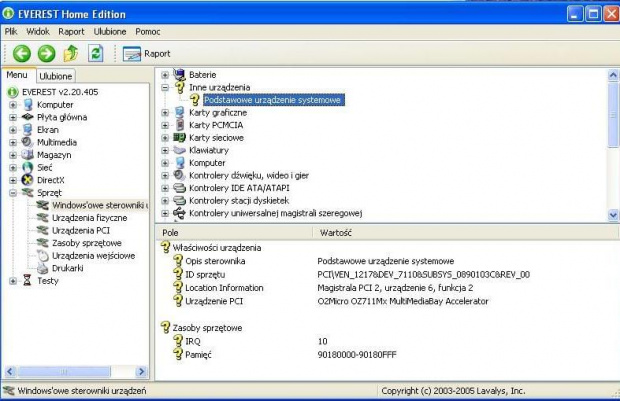Click the Płyta główna motherboard icon

coord(27,117)
